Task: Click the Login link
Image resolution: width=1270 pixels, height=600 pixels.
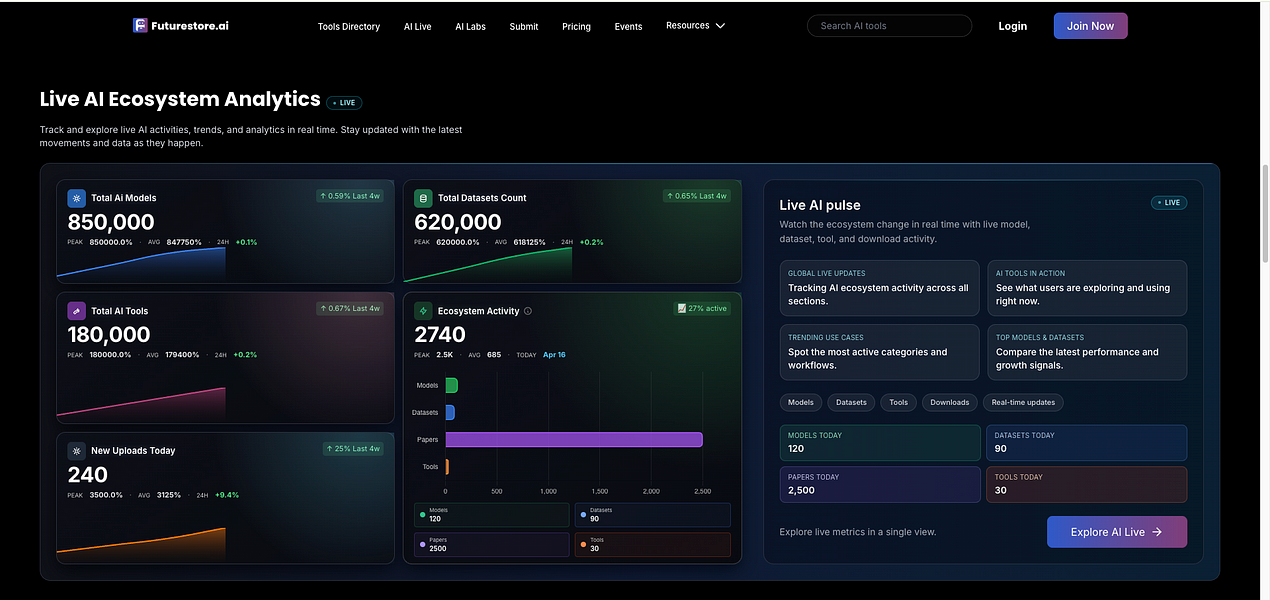Action: click(x=1012, y=26)
